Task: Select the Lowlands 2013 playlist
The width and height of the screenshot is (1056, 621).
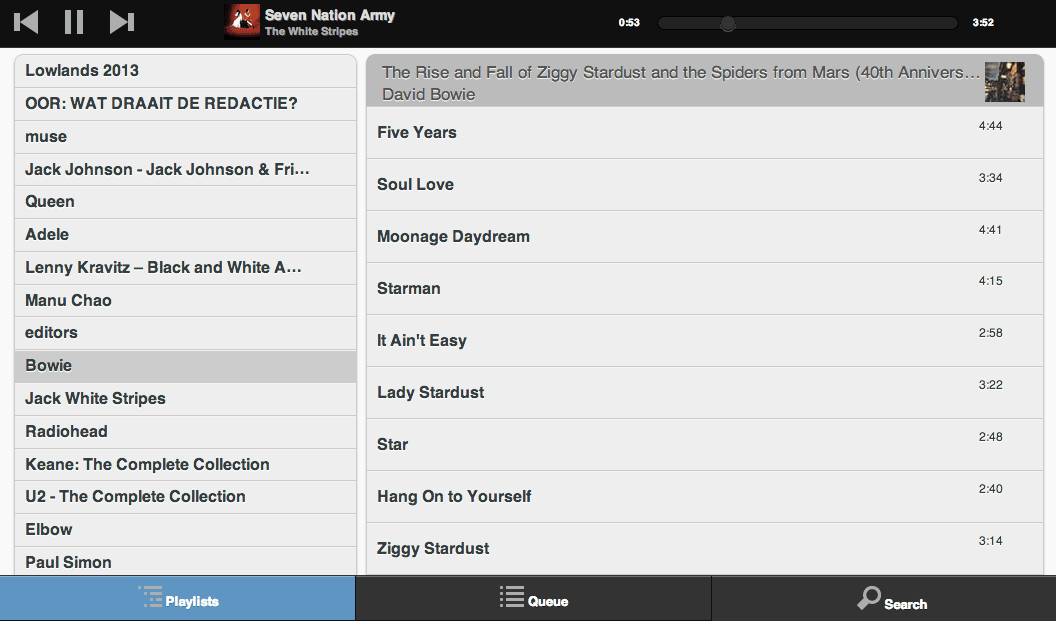Action: [185, 71]
